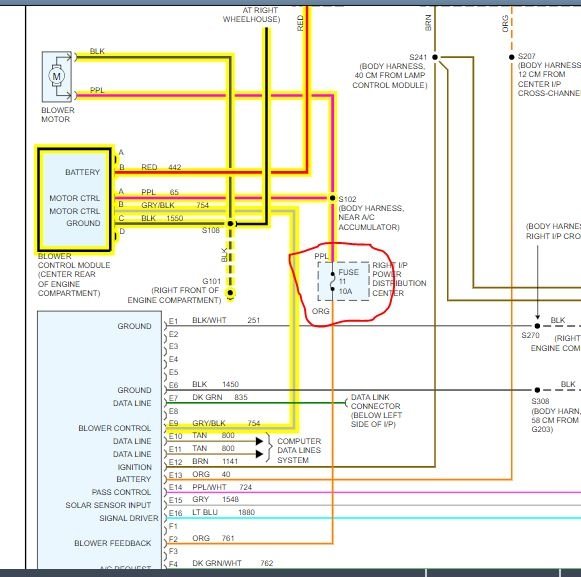Click the ORG 761 wire label

click(x=213, y=538)
